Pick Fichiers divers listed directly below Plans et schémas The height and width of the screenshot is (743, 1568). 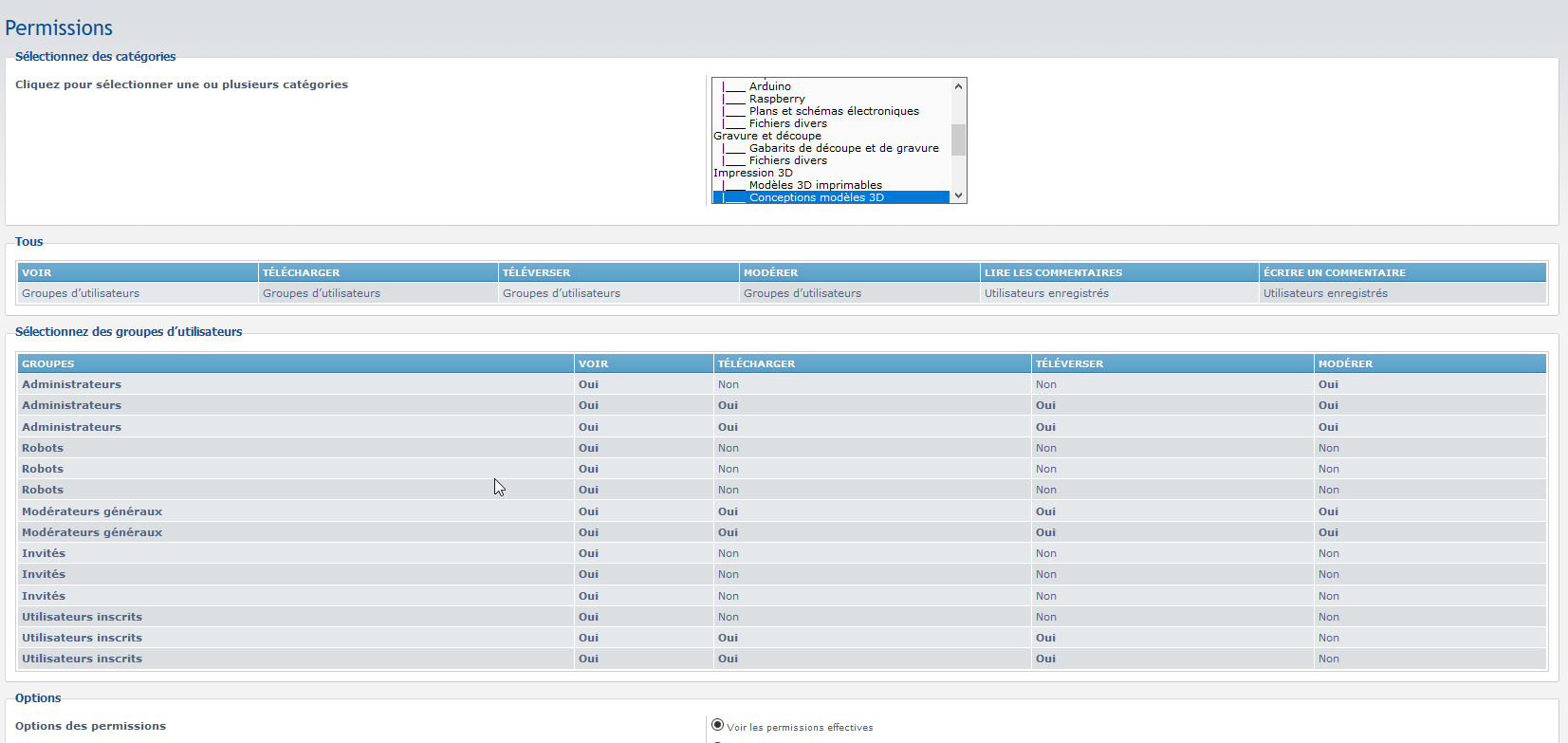coord(831,123)
